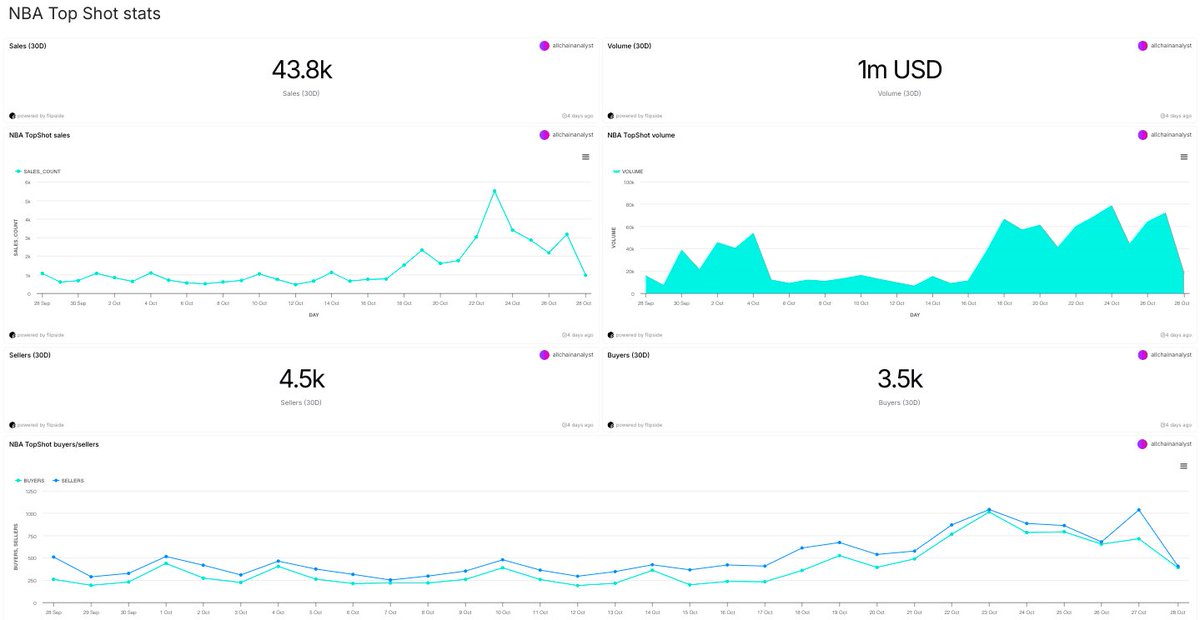Open allchainanalyst link on NBA TopShot sales card

573,134
